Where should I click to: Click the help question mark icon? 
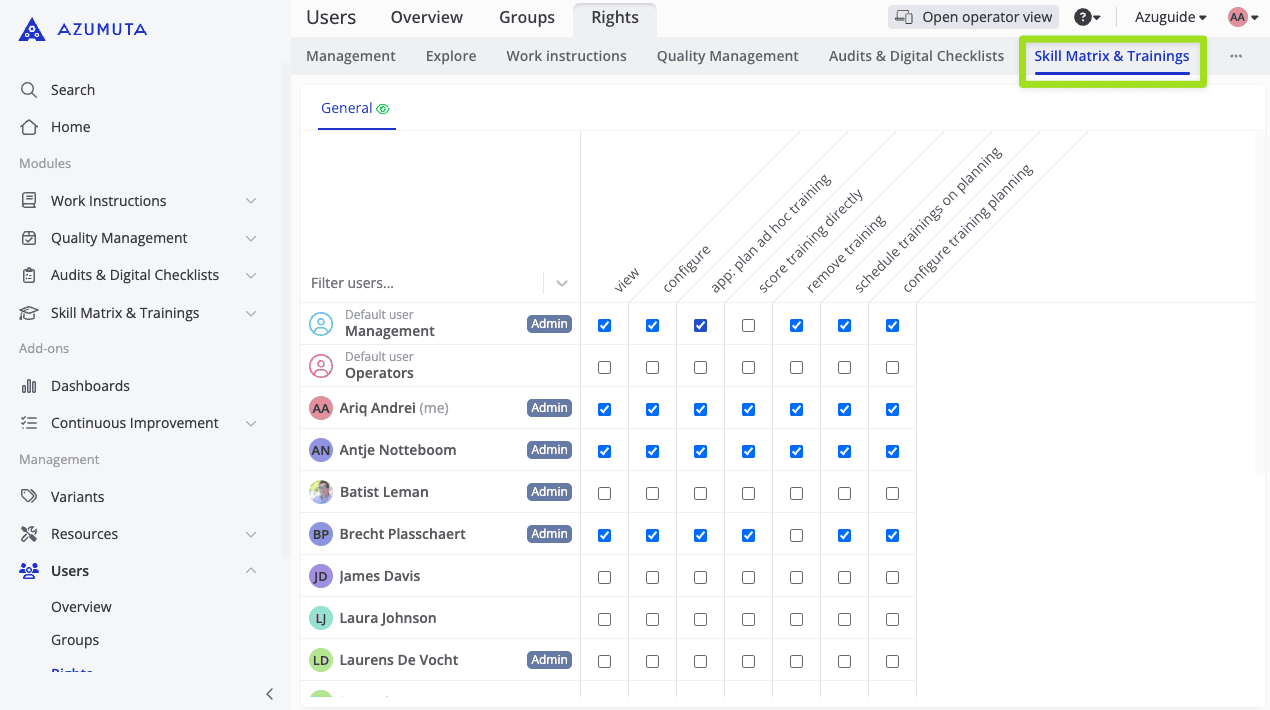(1082, 17)
